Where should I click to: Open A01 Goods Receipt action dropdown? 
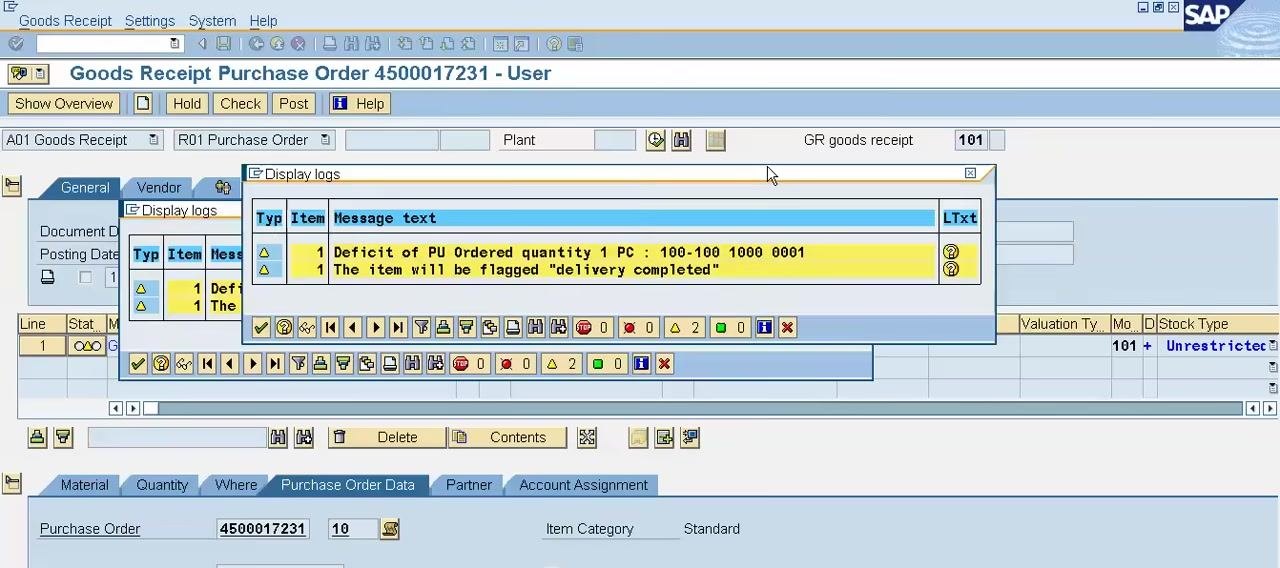tap(153, 140)
